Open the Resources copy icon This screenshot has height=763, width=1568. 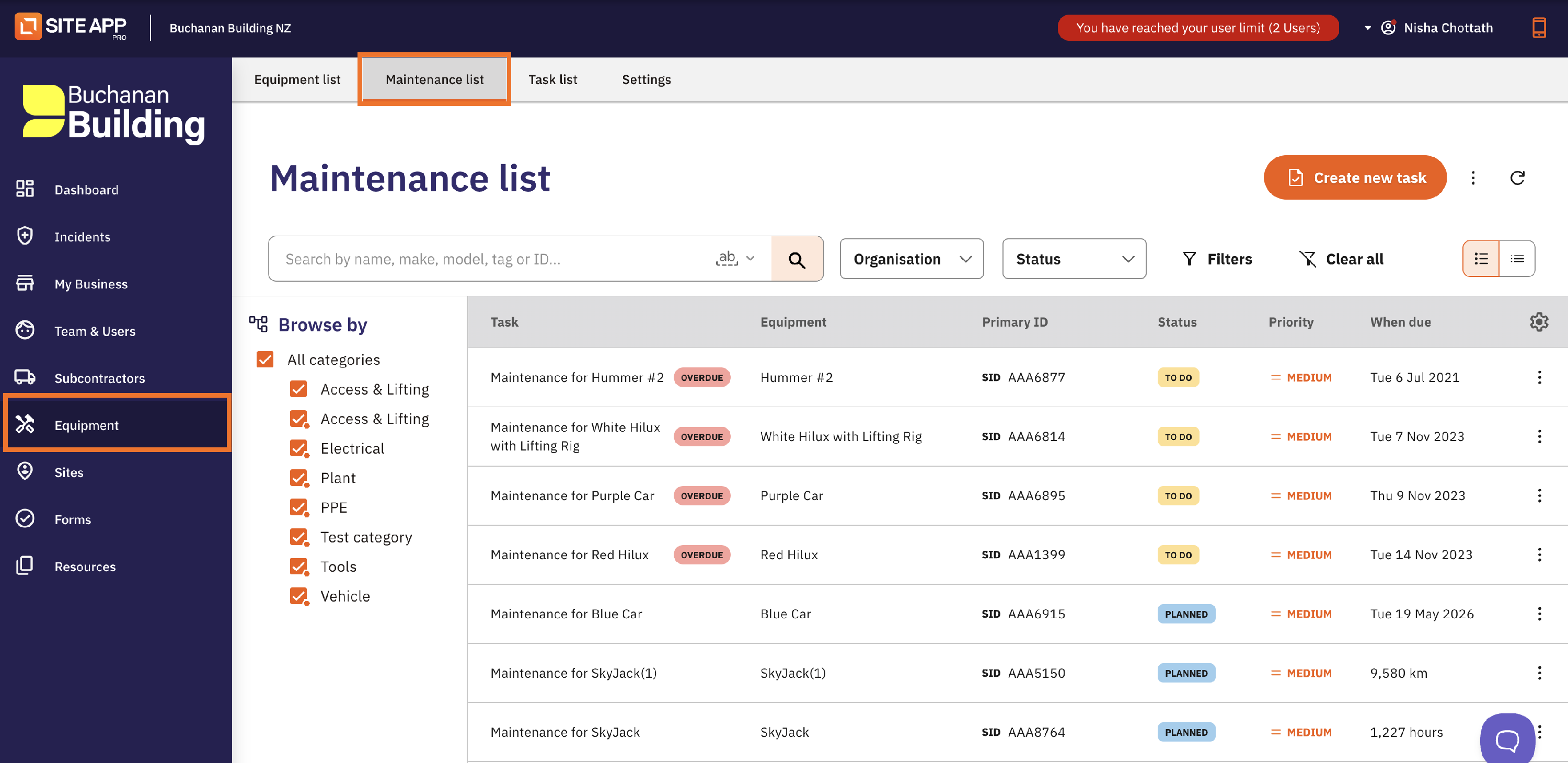coord(25,565)
